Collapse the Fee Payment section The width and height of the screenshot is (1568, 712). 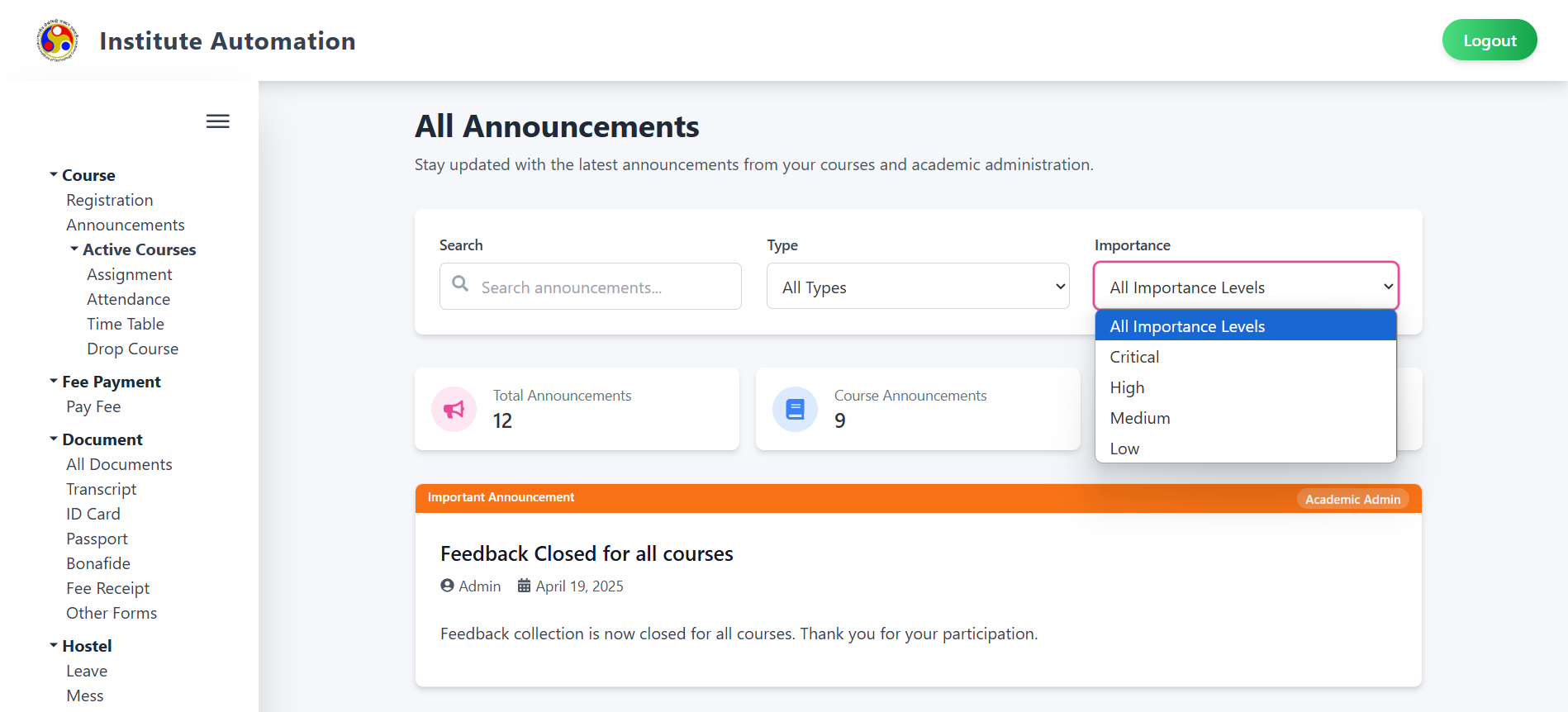pos(54,381)
